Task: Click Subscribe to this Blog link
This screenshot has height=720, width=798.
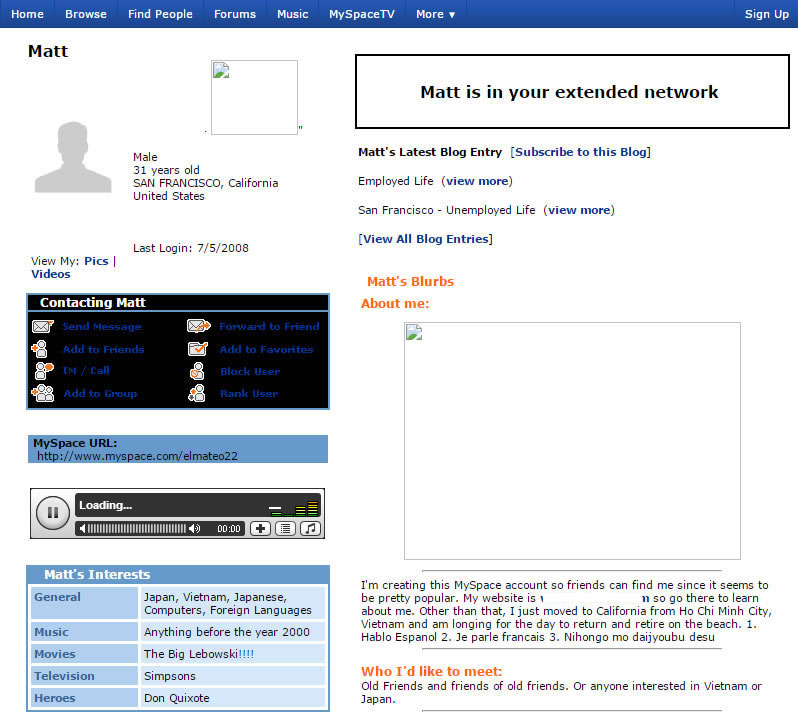Action: [x=581, y=152]
